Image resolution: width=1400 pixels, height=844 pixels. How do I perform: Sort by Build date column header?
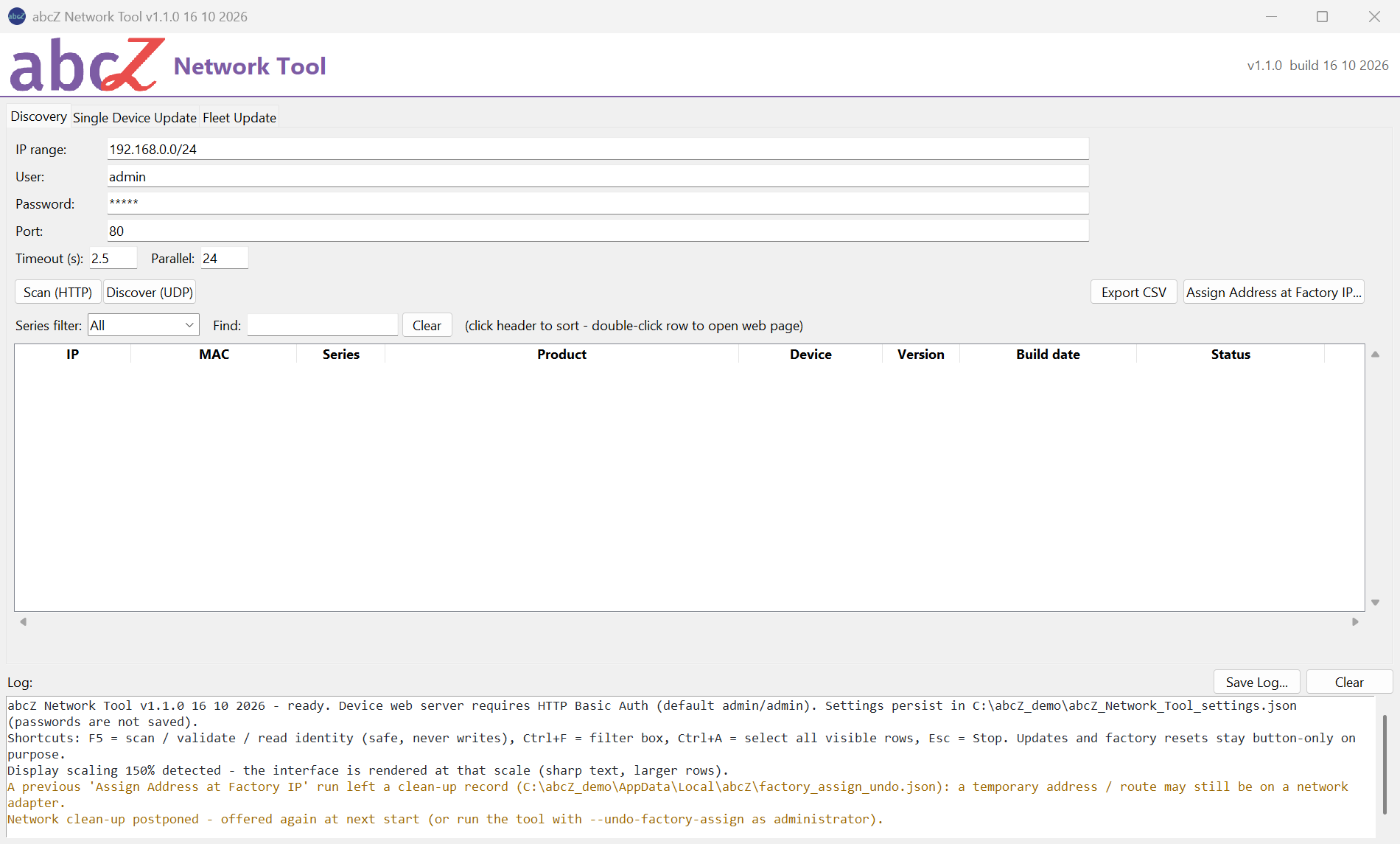coord(1048,354)
